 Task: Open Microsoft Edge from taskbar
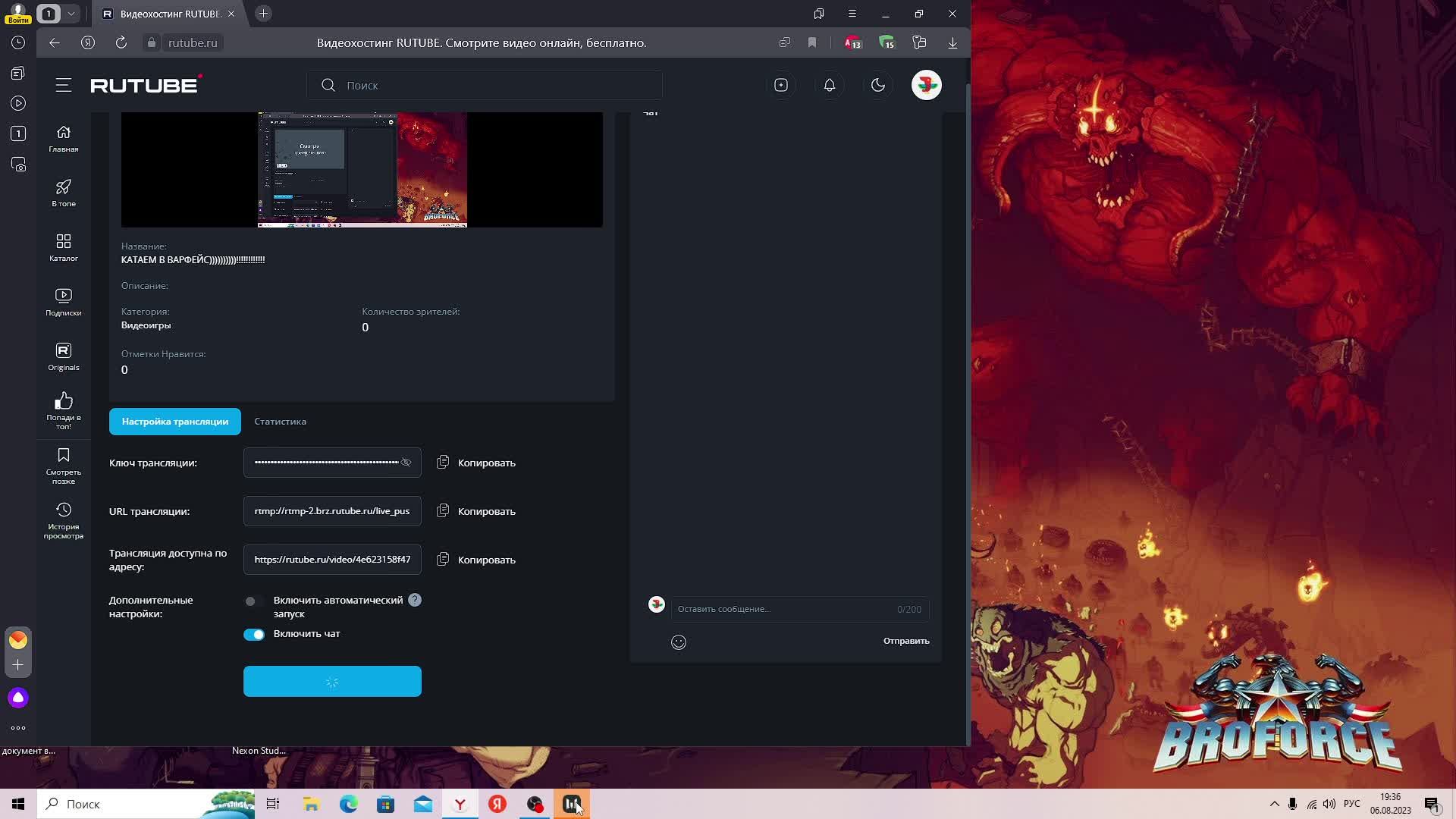[x=349, y=805]
